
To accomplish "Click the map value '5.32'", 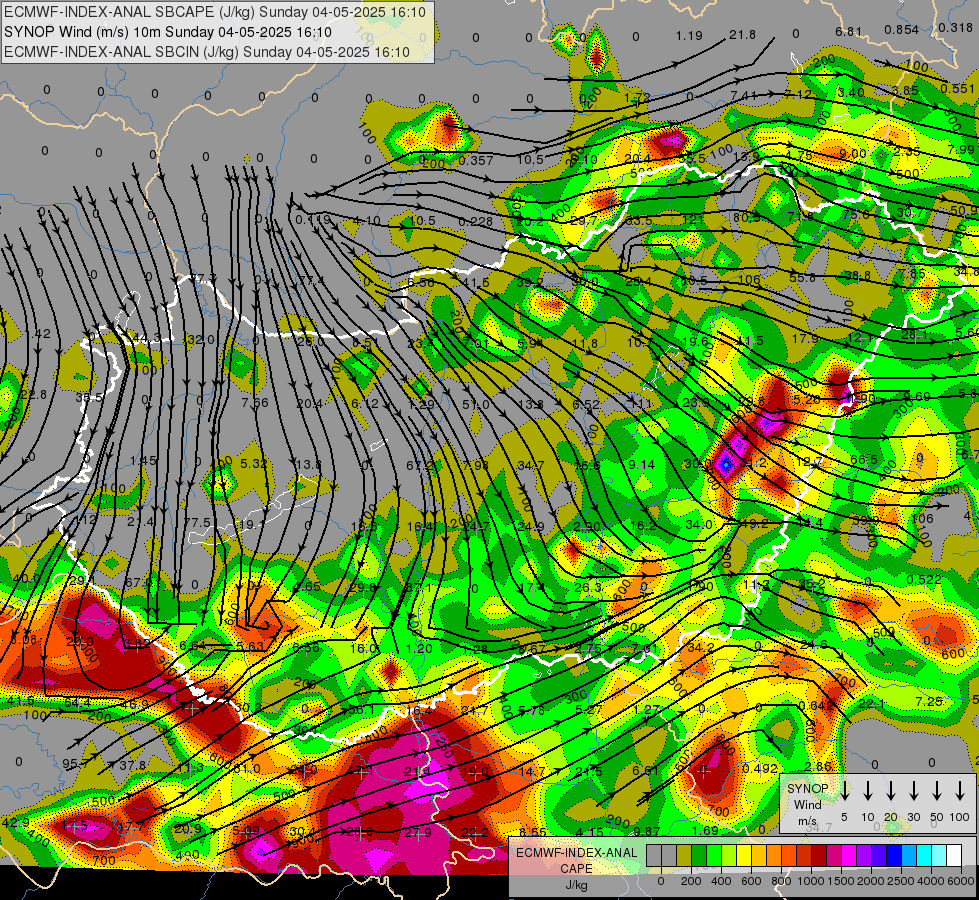I will pos(253,463).
